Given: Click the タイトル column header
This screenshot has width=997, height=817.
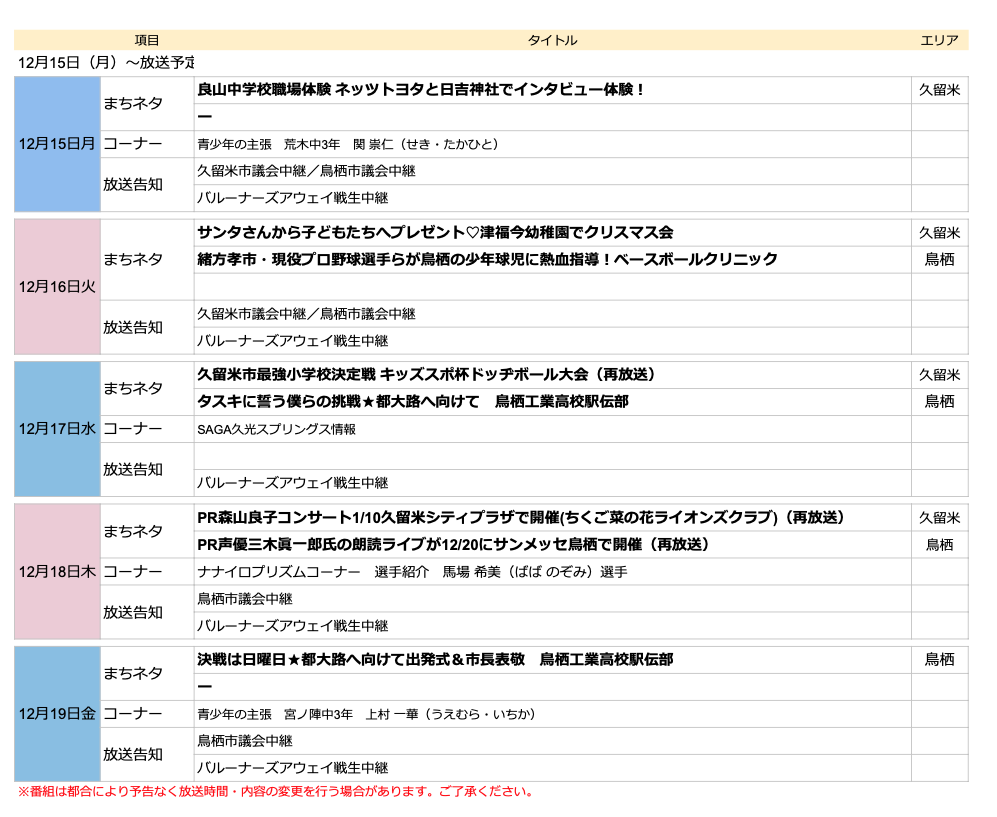Looking at the screenshot, I should tap(552, 40).
